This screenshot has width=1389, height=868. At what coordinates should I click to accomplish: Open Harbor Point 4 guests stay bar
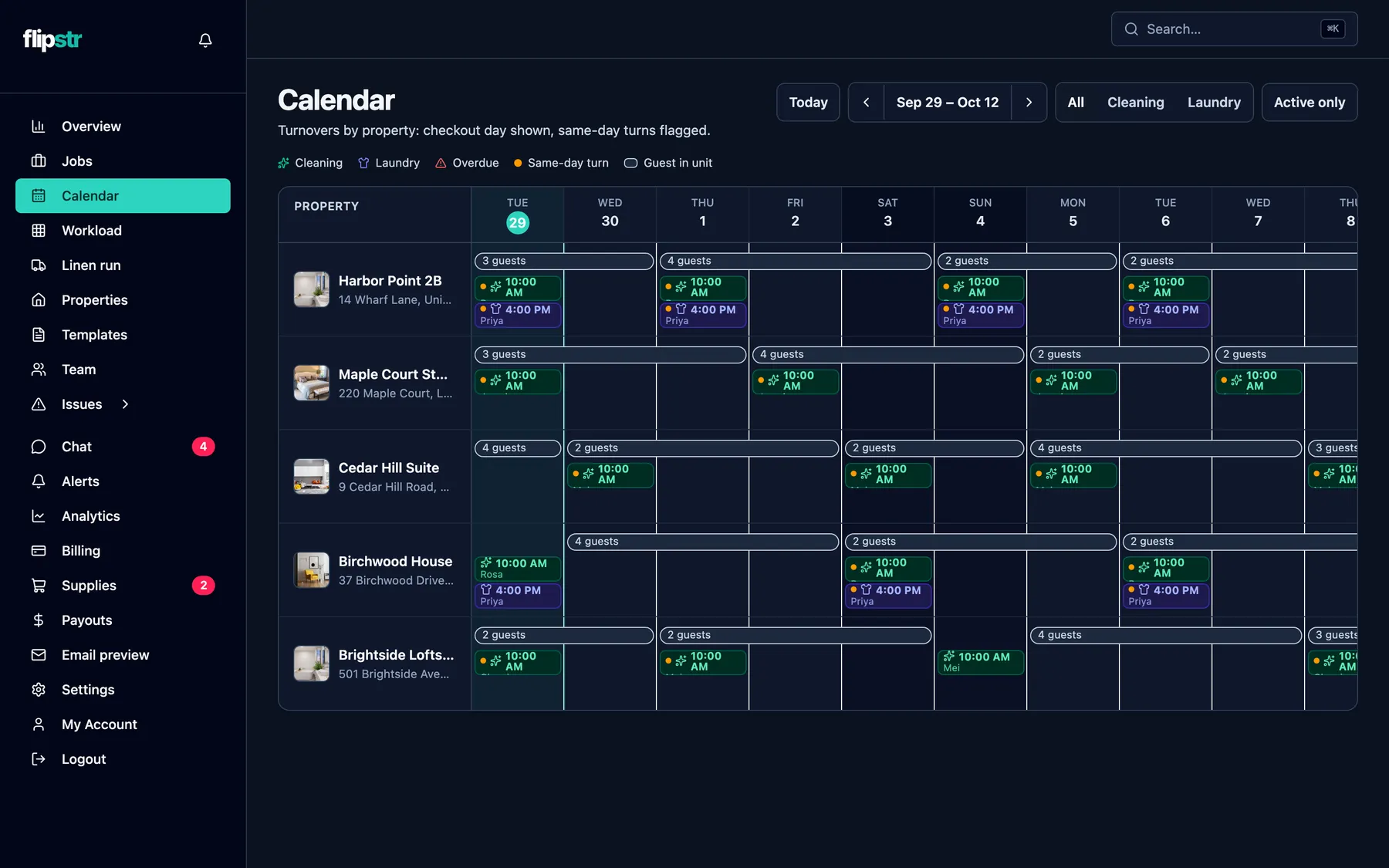pyautogui.click(x=795, y=261)
